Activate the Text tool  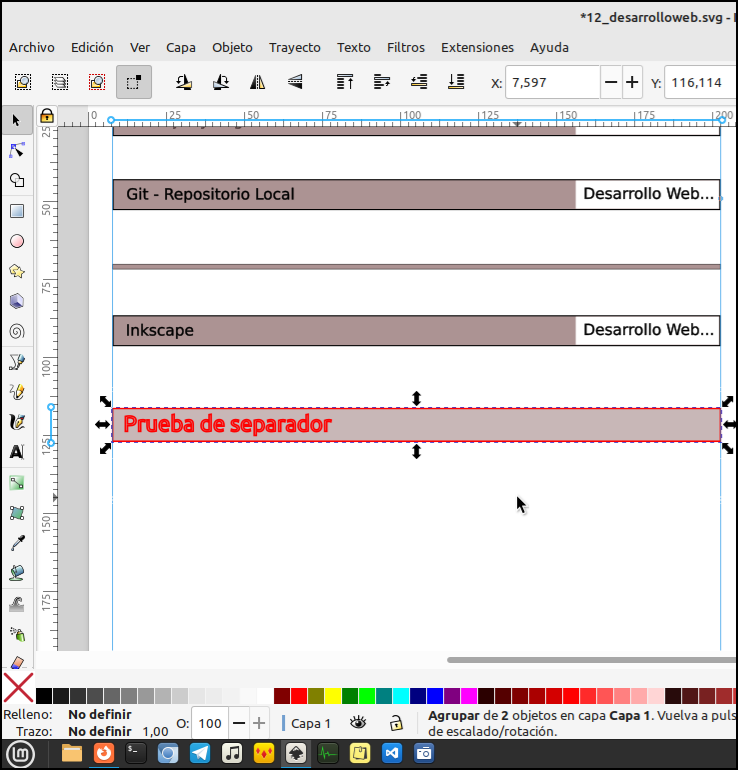point(17,452)
